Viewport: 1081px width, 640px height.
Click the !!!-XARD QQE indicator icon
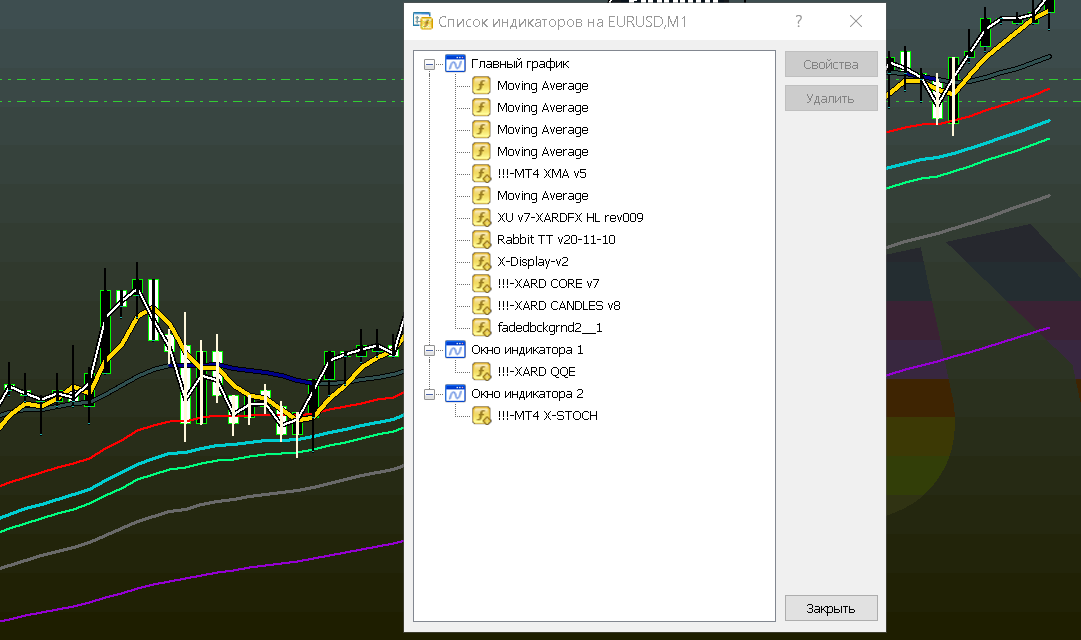coord(481,372)
